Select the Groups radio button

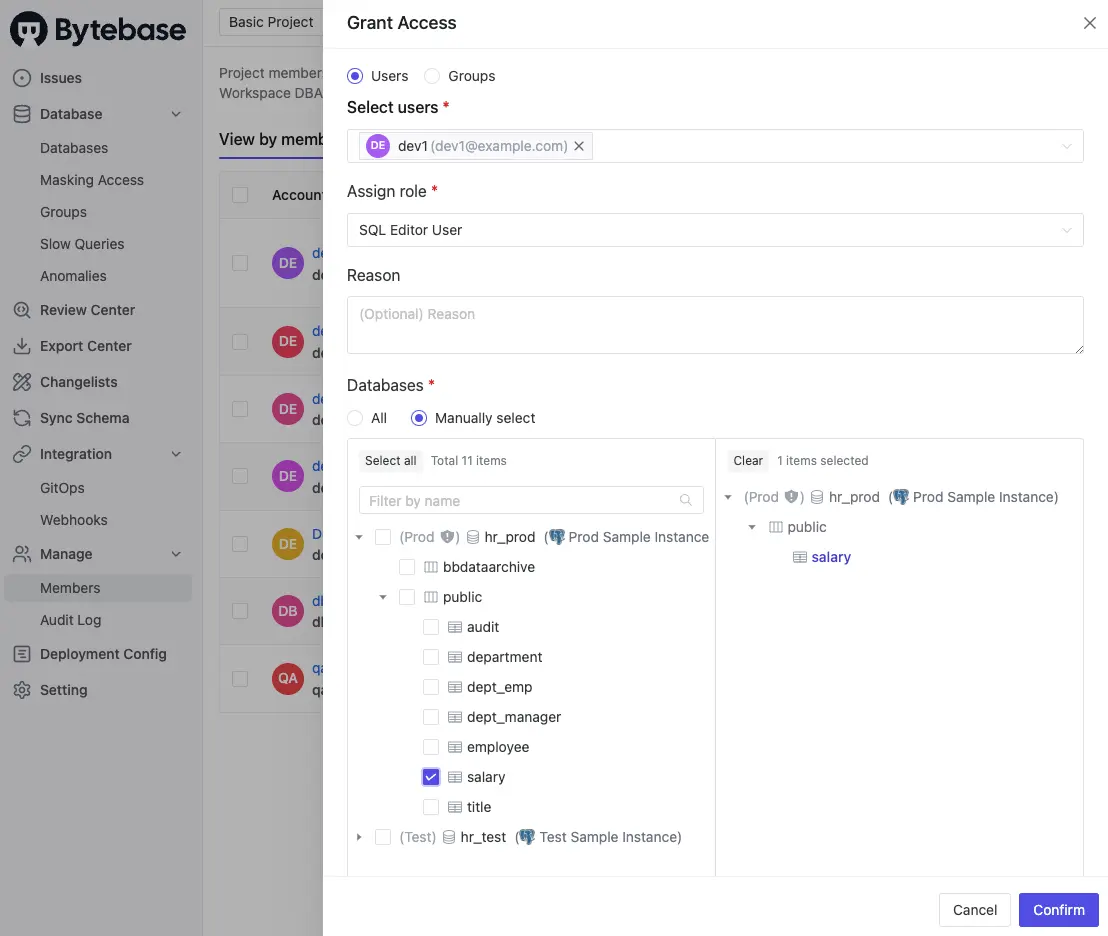(x=432, y=76)
